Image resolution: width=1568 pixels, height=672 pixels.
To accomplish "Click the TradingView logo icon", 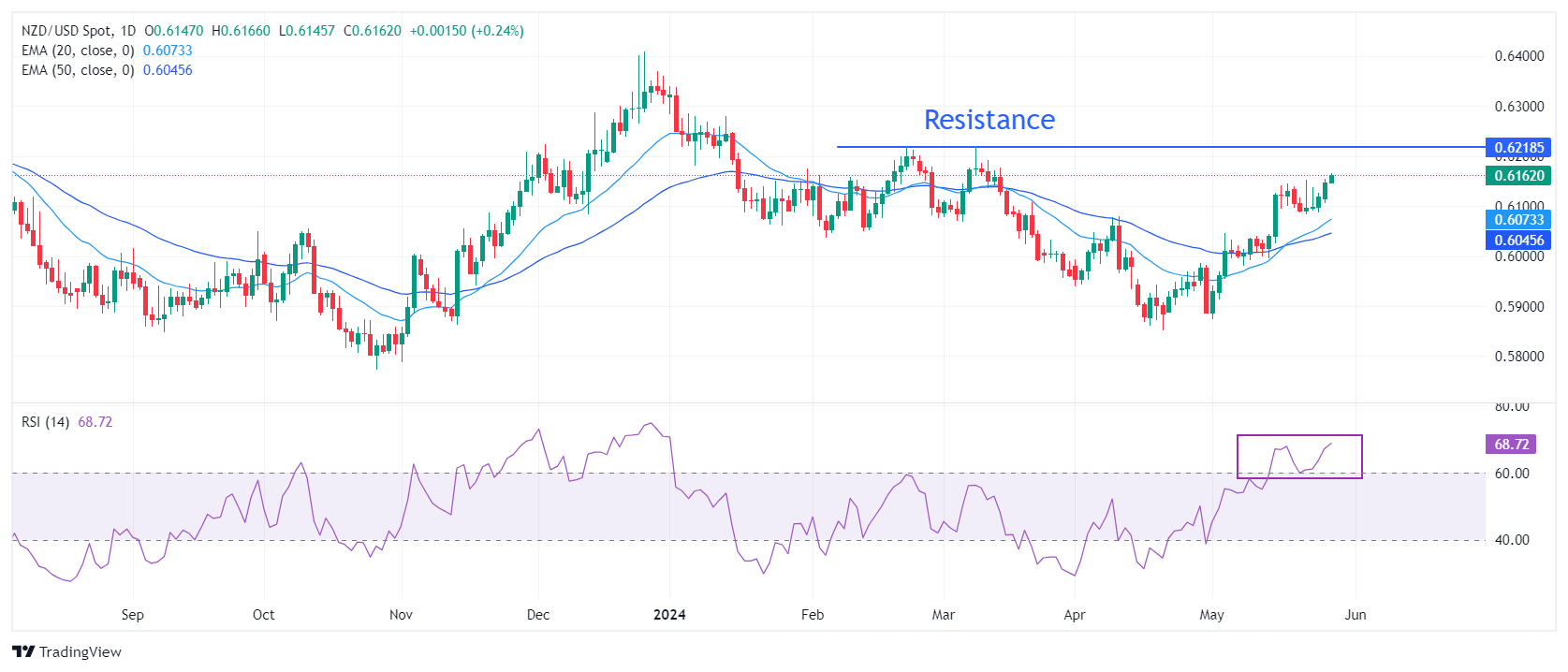I will (23, 652).
